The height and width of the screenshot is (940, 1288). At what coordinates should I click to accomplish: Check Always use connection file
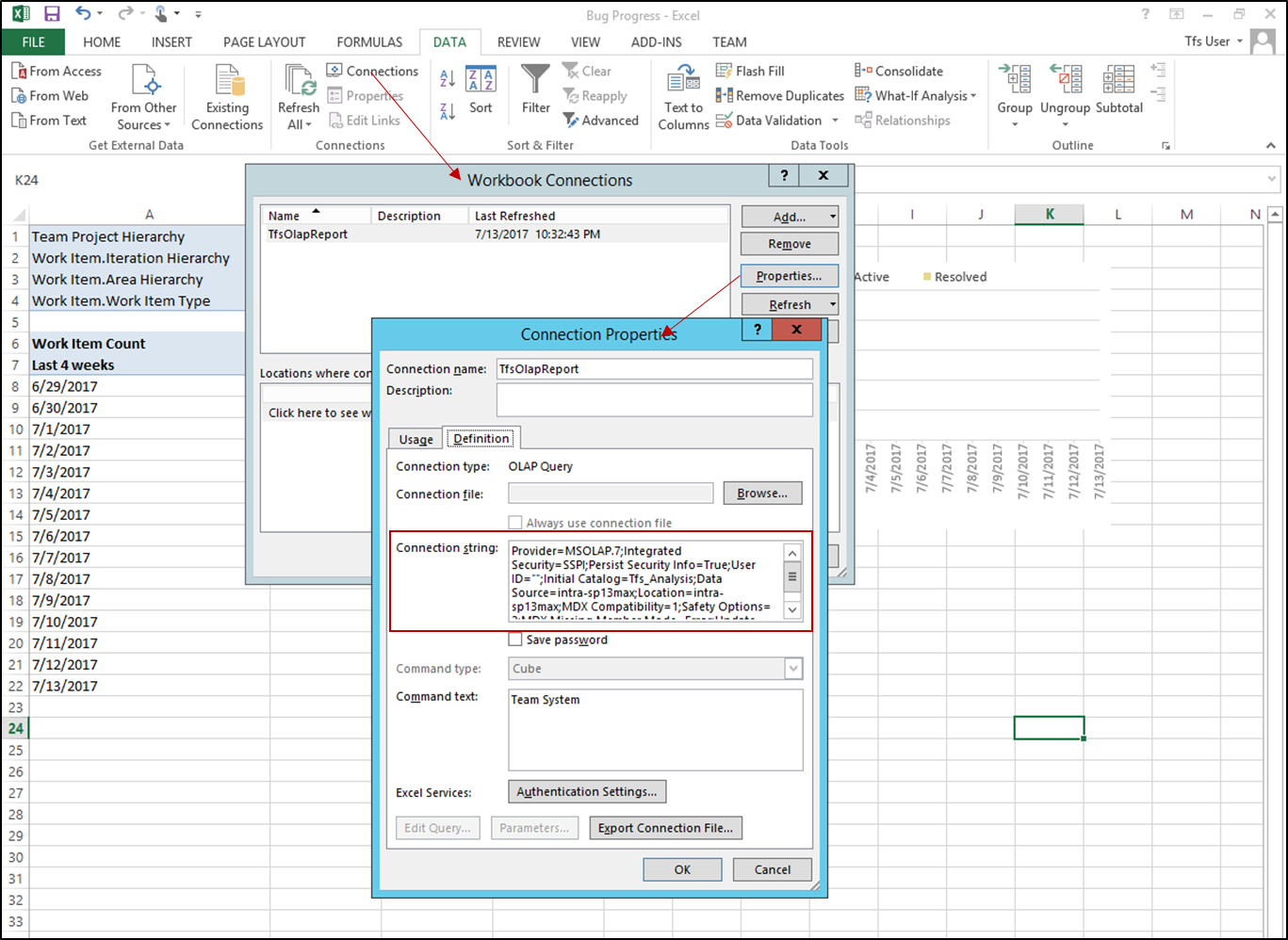[515, 522]
